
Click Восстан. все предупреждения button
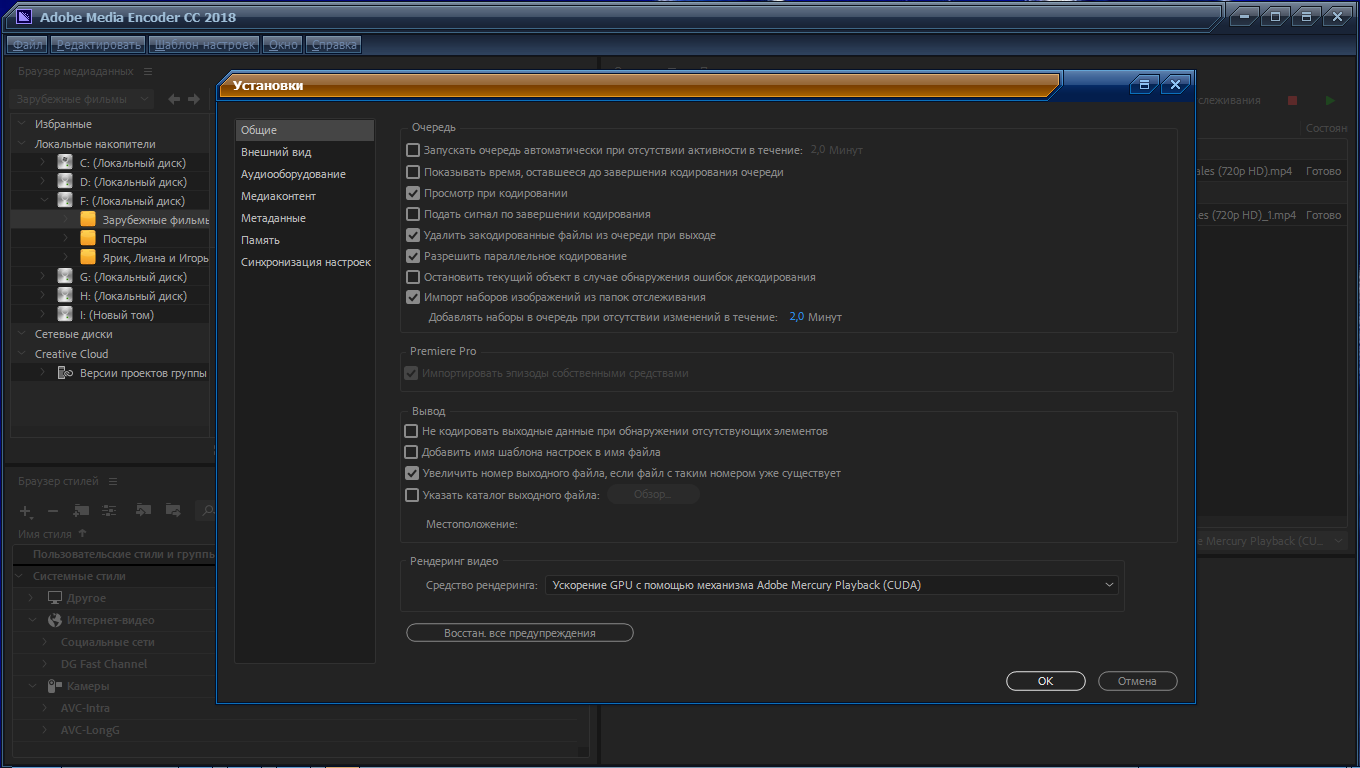tap(520, 633)
